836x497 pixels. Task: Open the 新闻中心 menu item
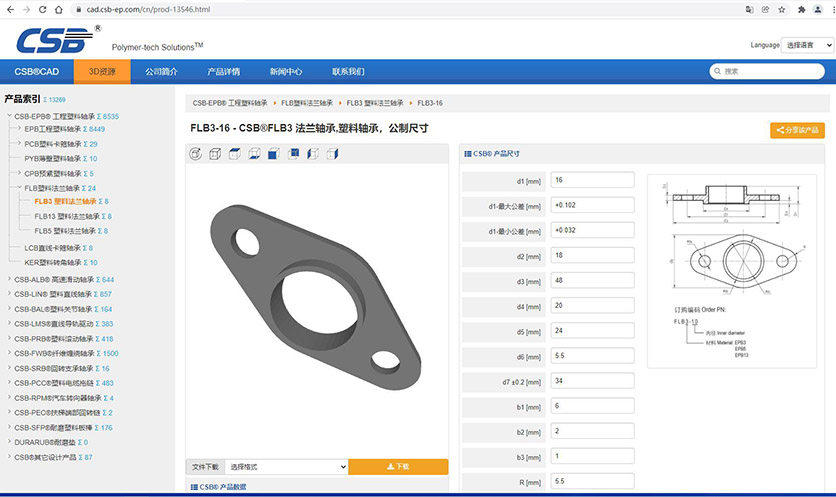tap(286, 72)
